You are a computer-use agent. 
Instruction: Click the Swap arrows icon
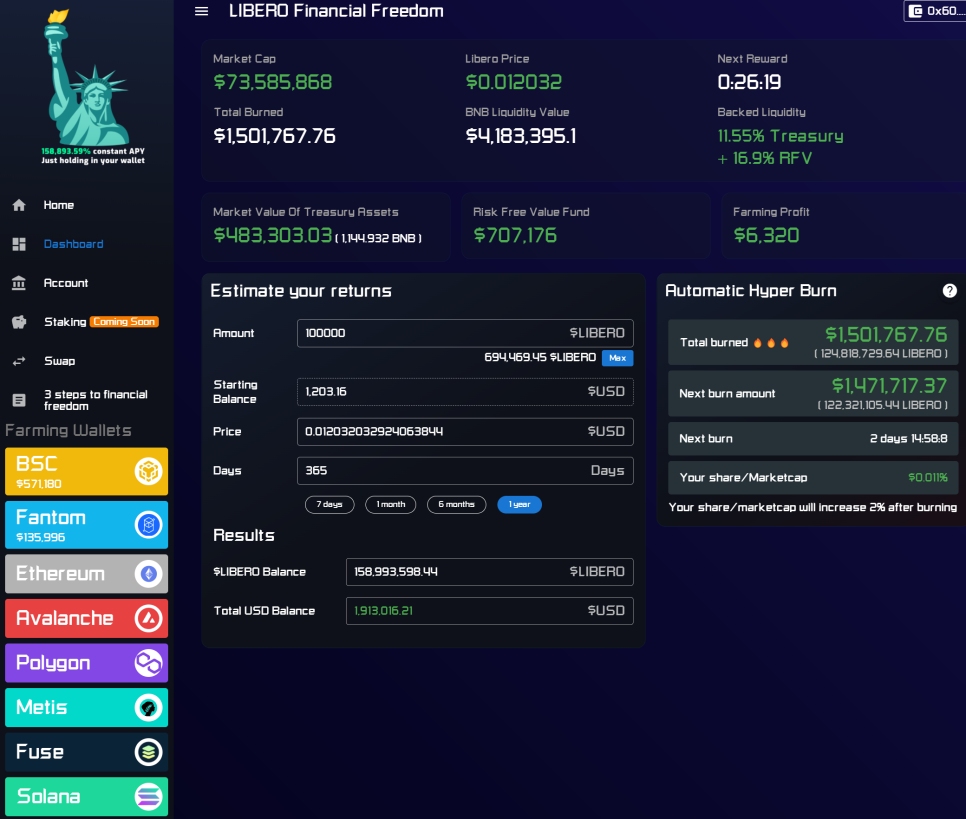[19, 361]
